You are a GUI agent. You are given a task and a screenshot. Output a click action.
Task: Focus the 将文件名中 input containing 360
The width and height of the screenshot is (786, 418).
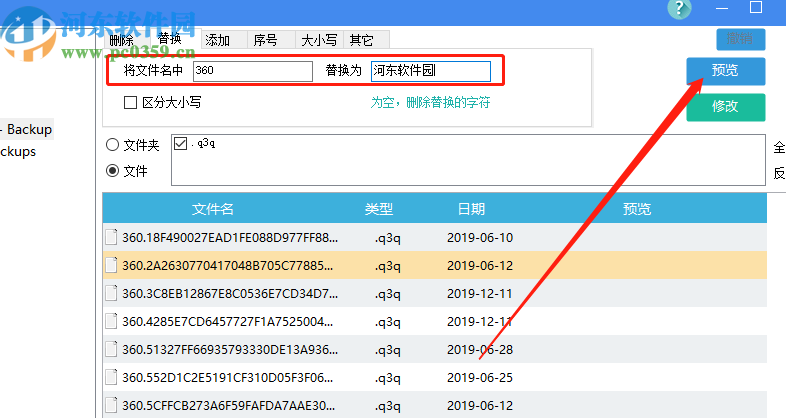(253, 71)
